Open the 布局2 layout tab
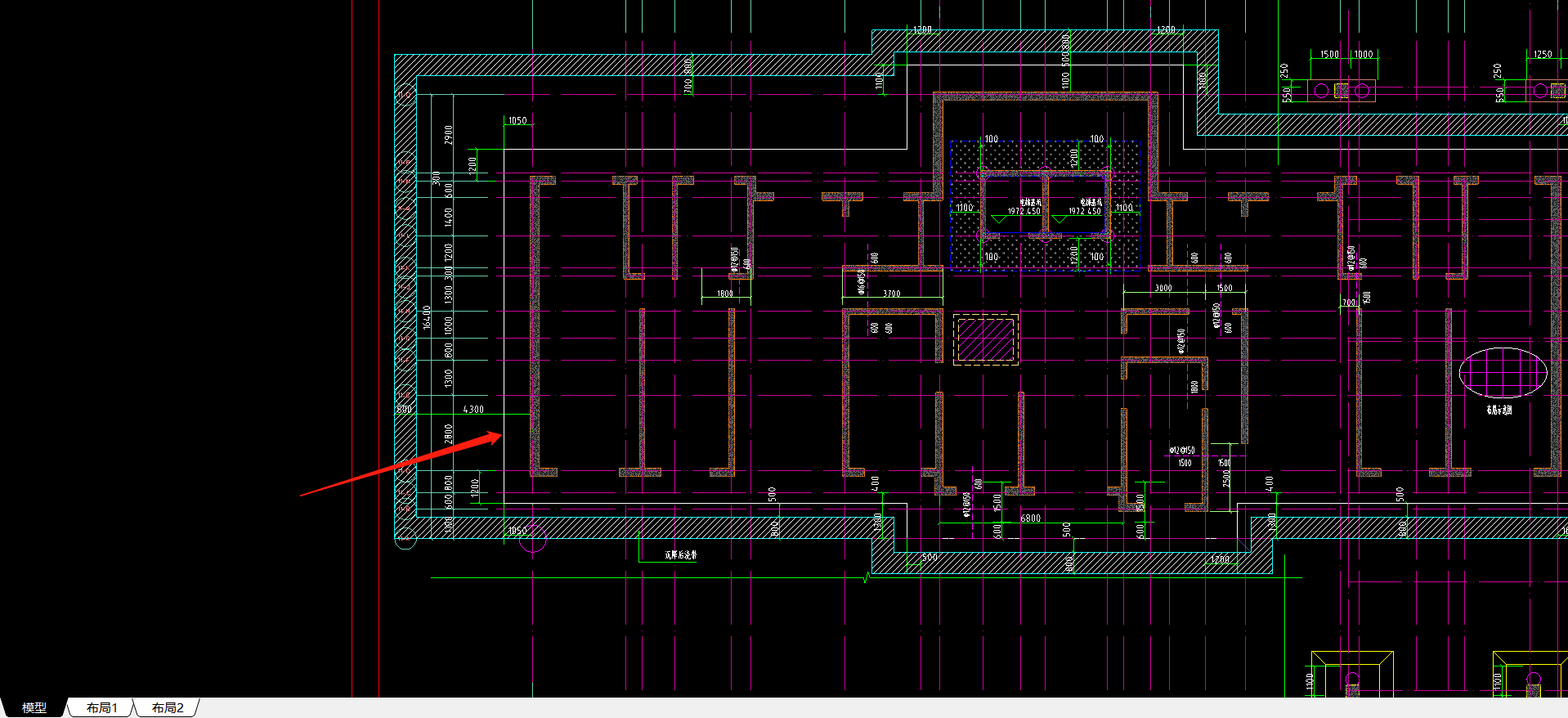Viewport: 1568px width, 718px height. coord(168,707)
